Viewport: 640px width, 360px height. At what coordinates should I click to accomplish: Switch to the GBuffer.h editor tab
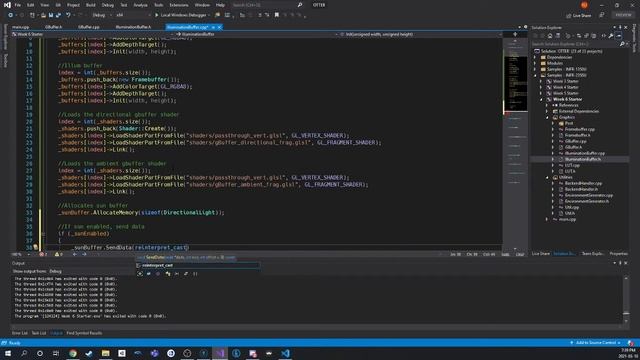(x=53, y=27)
